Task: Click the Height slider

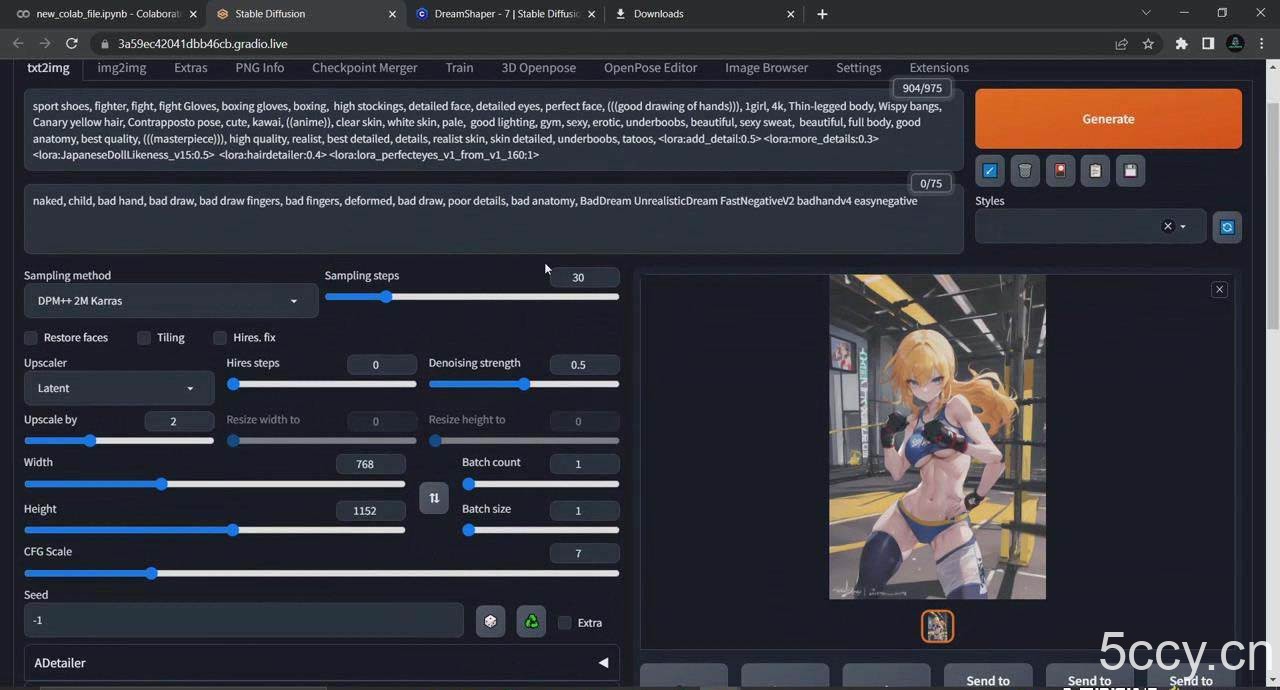Action: pos(214,530)
